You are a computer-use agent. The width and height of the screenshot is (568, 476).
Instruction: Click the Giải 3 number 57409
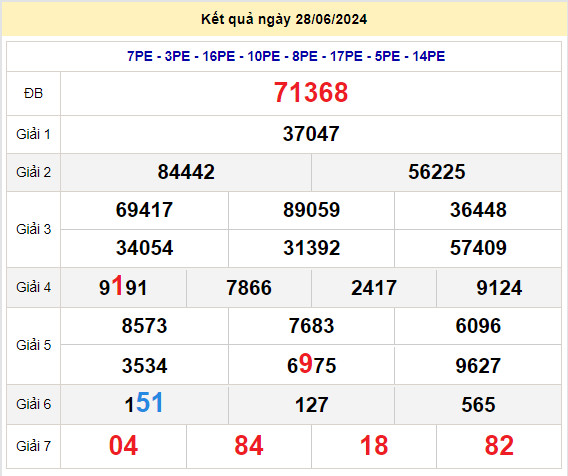point(478,248)
